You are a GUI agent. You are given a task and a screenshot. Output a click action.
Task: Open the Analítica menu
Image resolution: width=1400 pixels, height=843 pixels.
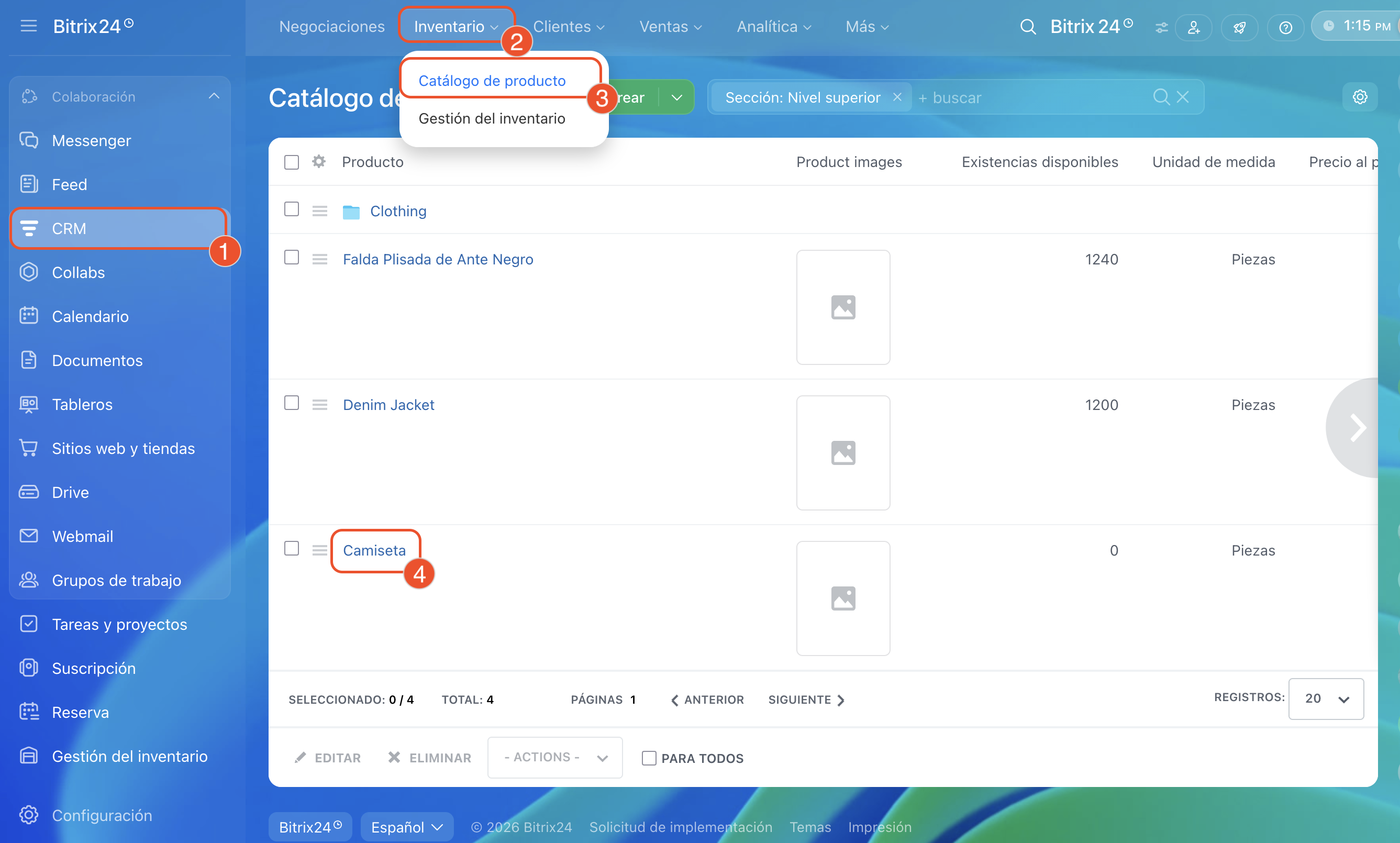coord(773,27)
